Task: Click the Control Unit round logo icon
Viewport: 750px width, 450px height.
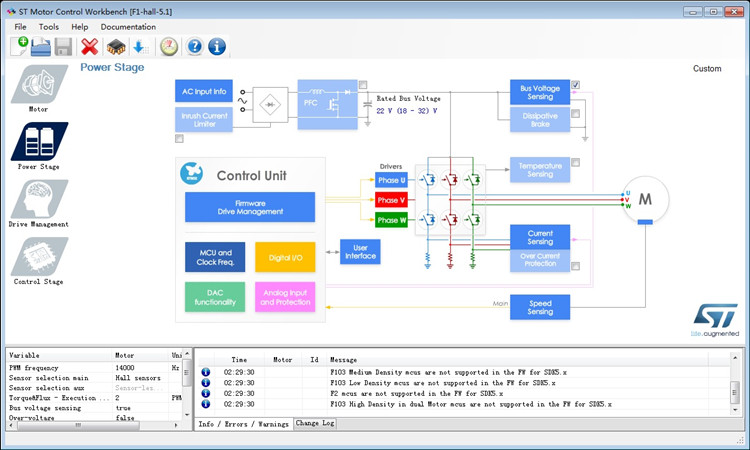Action: [191, 174]
